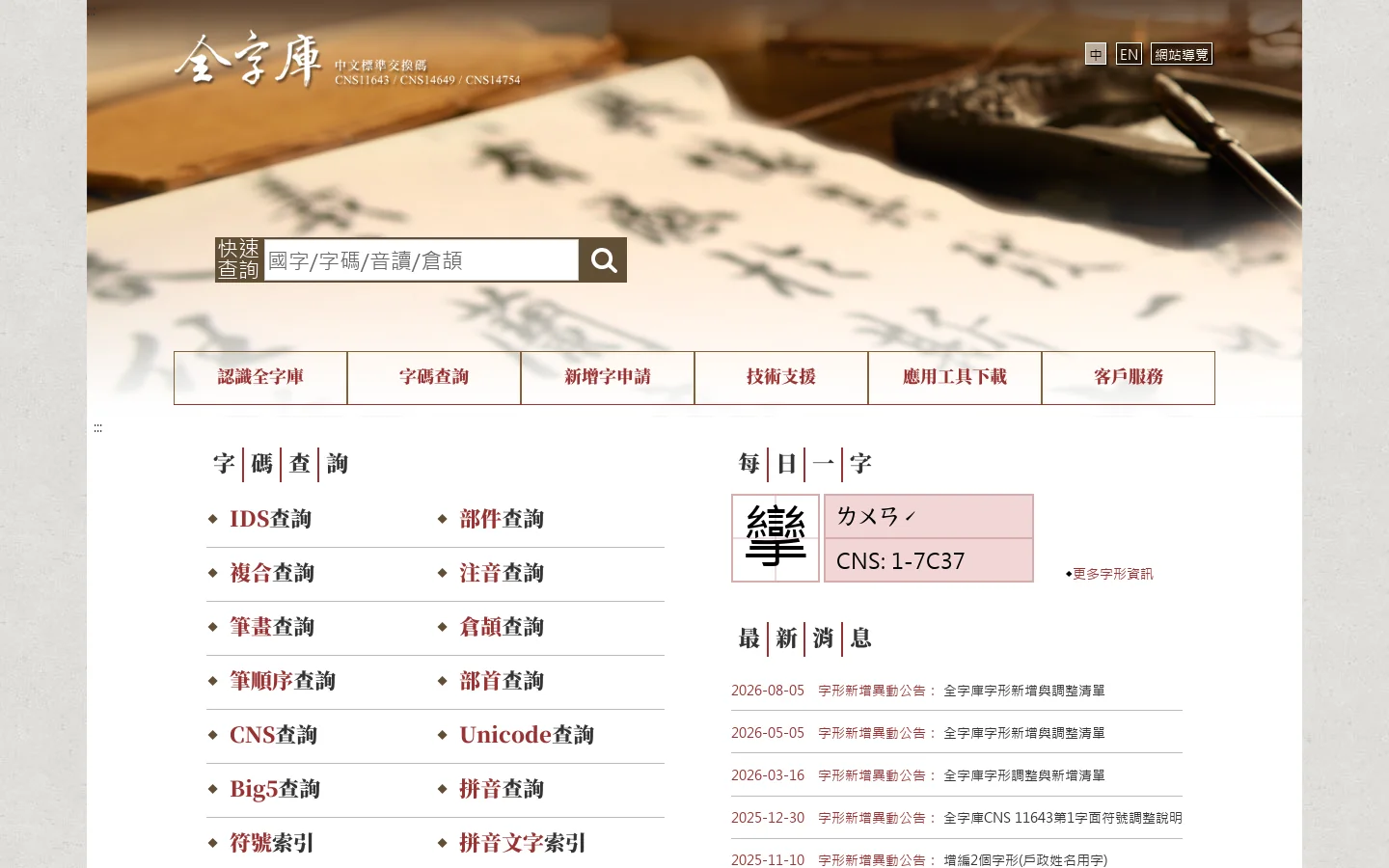Open the 2026-03-16 字形調整與新增清單 news
1389x868 pixels.
[x=1023, y=775]
